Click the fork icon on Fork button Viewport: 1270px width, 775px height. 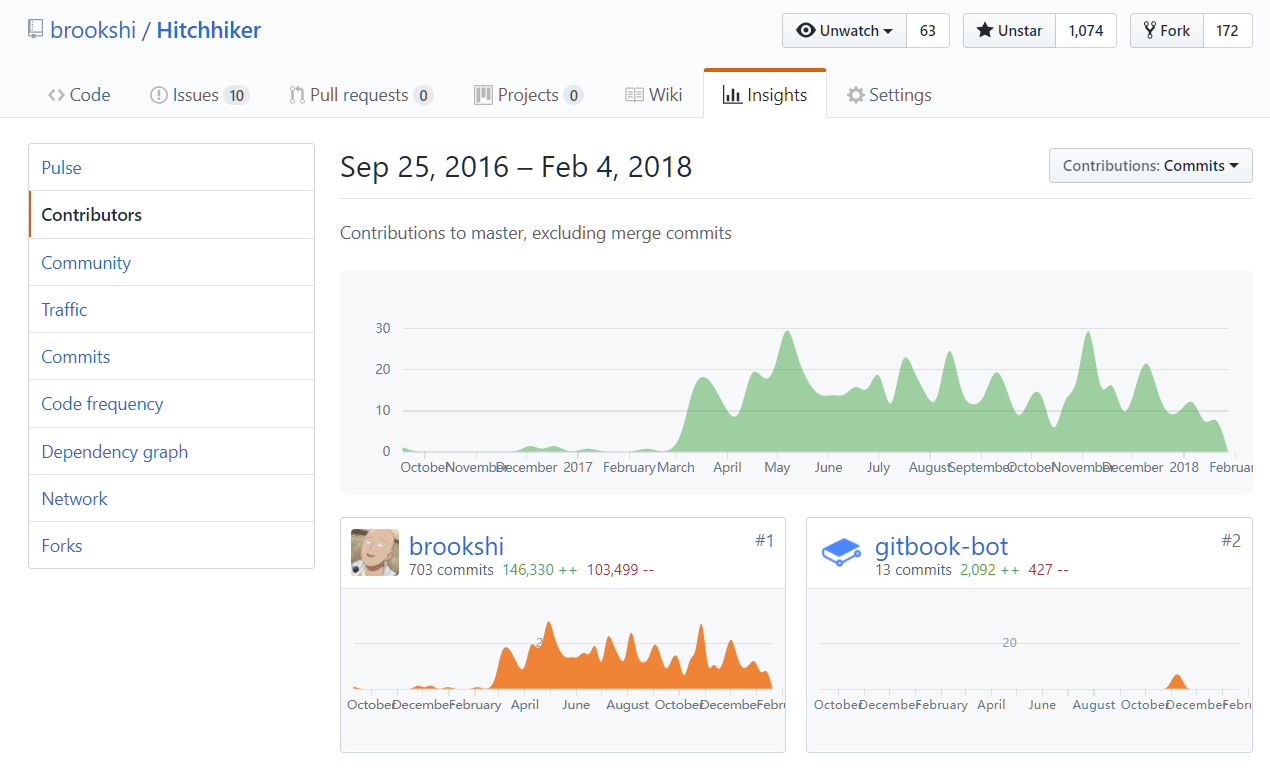[x=1149, y=30]
